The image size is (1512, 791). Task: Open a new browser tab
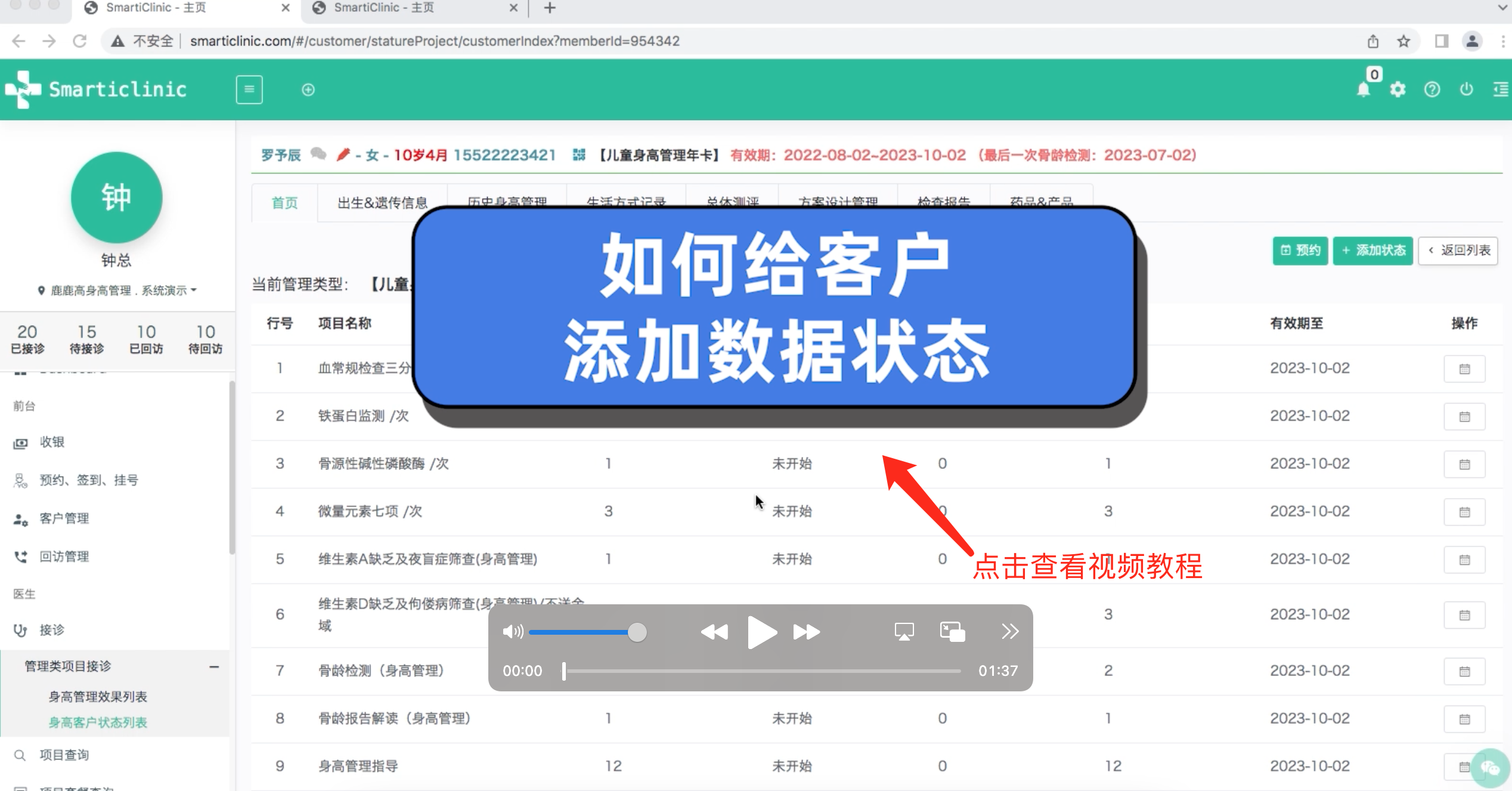point(550,8)
